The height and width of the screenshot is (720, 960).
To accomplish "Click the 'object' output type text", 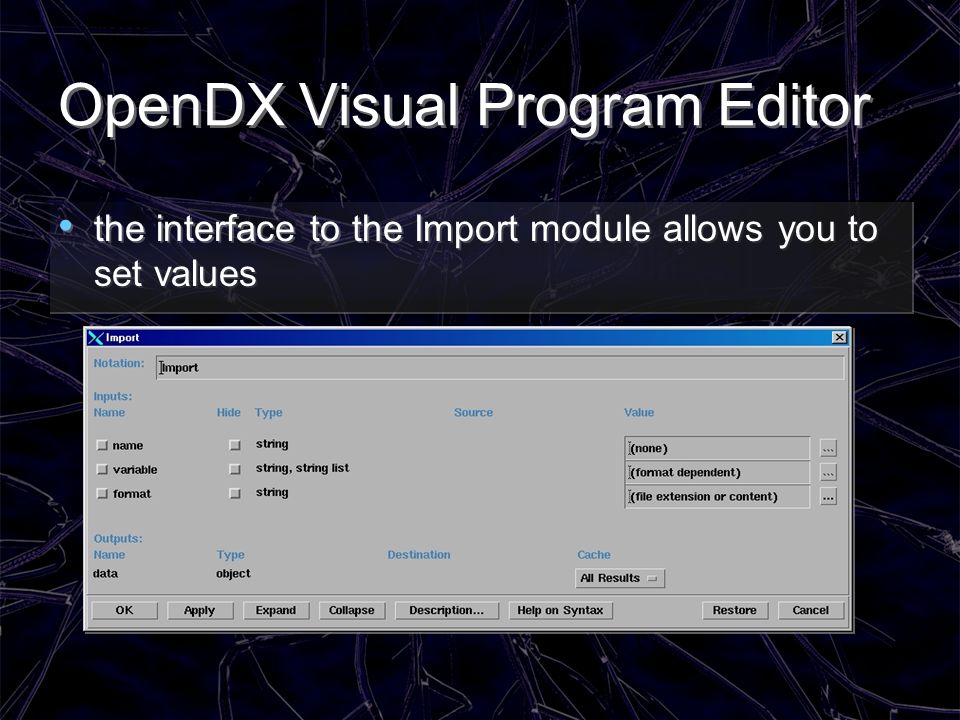I will tap(233, 574).
